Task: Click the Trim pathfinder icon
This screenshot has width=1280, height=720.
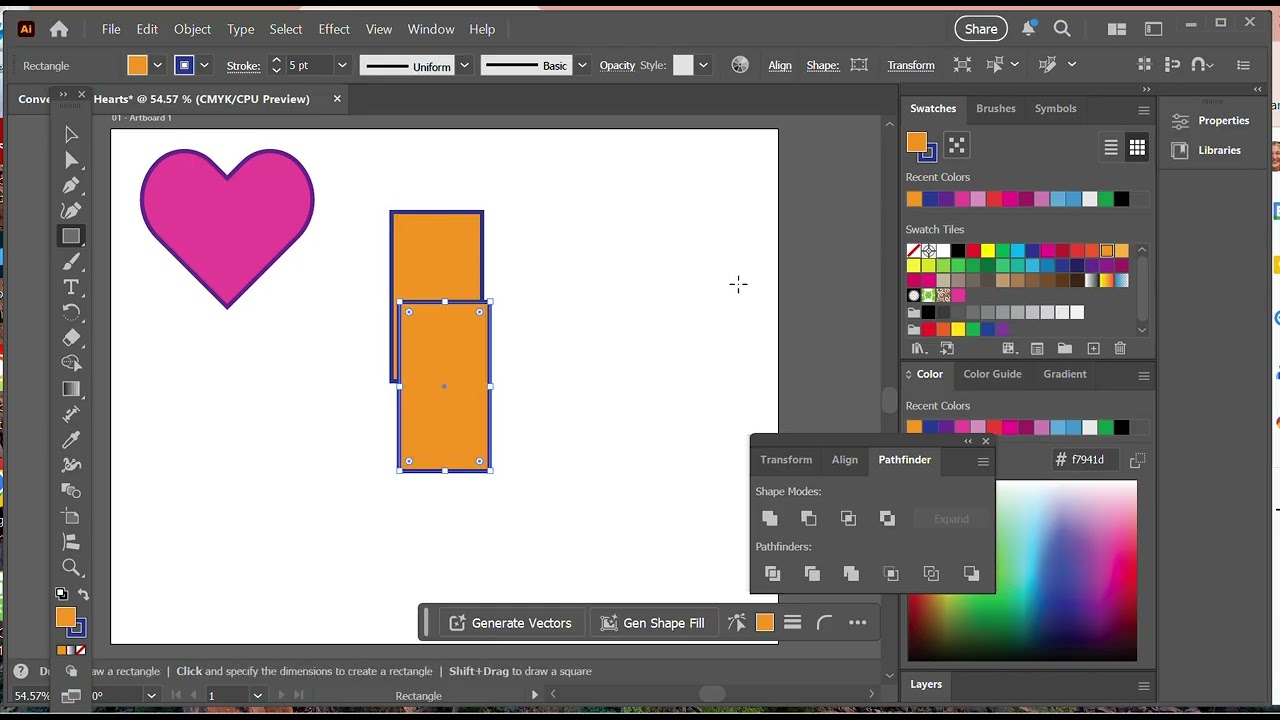Action: 812,573
